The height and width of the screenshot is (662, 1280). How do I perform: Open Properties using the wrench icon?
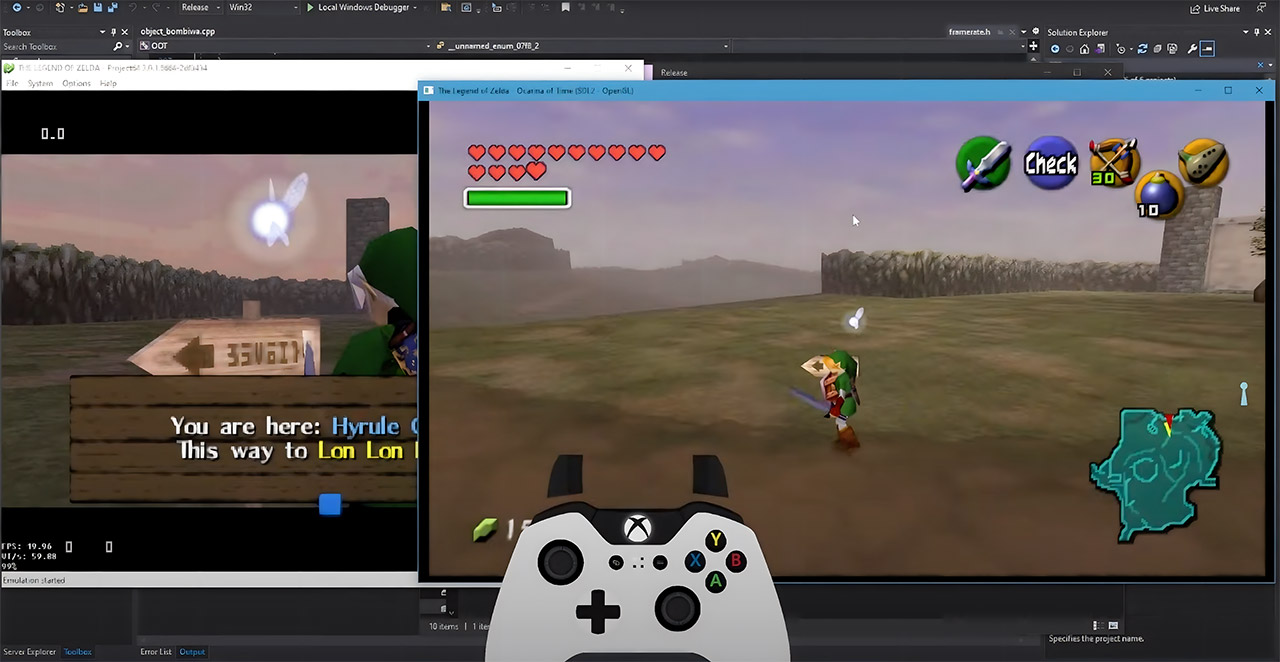click(x=1192, y=48)
